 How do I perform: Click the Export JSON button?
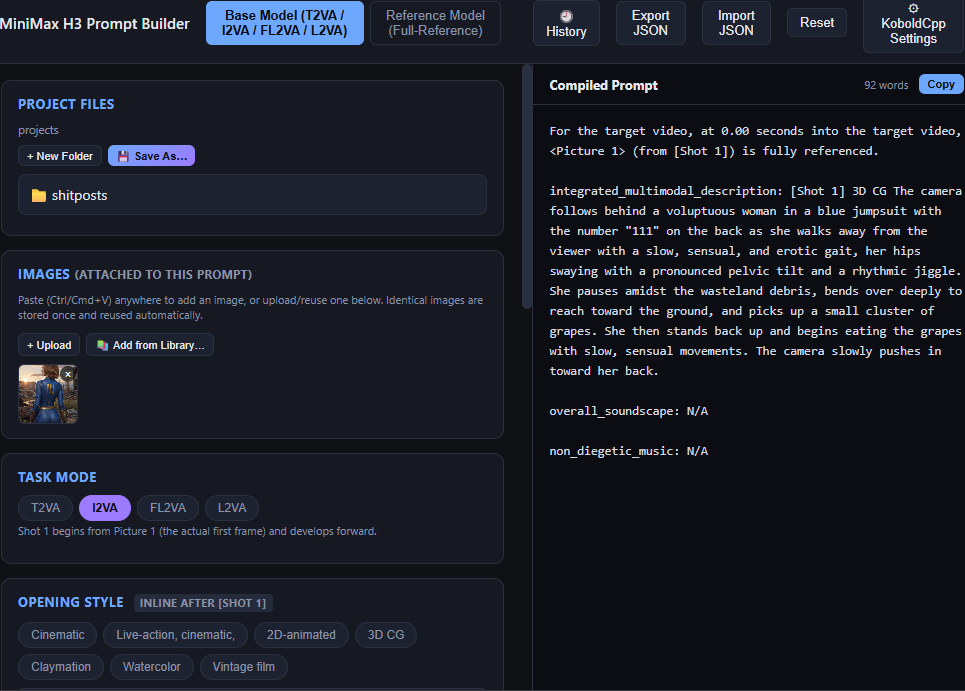click(651, 23)
